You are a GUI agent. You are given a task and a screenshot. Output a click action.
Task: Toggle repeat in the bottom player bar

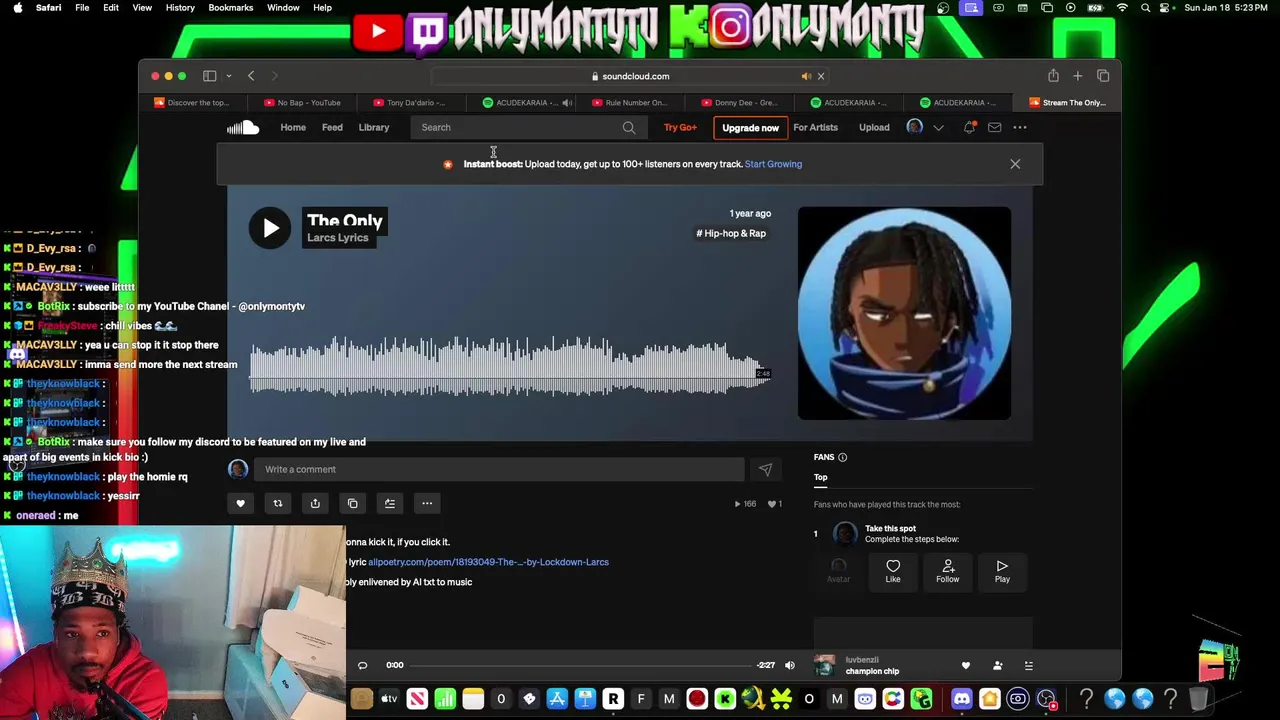click(x=363, y=665)
